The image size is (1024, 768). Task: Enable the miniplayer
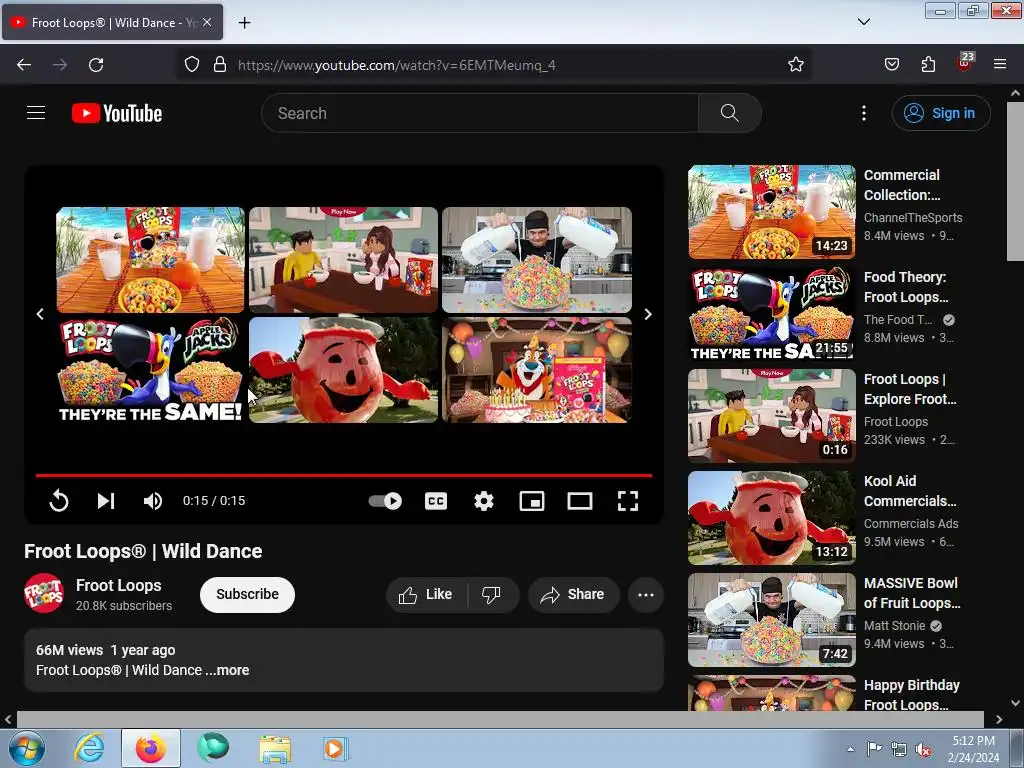pos(532,501)
